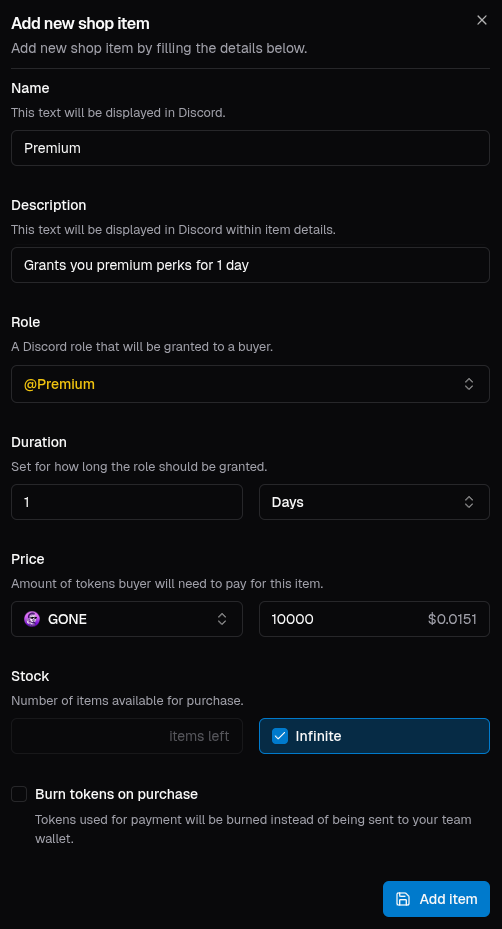The image size is (502, 929).
Task: Click the GONE selector chevron arrows
Action: pos(222,619)
